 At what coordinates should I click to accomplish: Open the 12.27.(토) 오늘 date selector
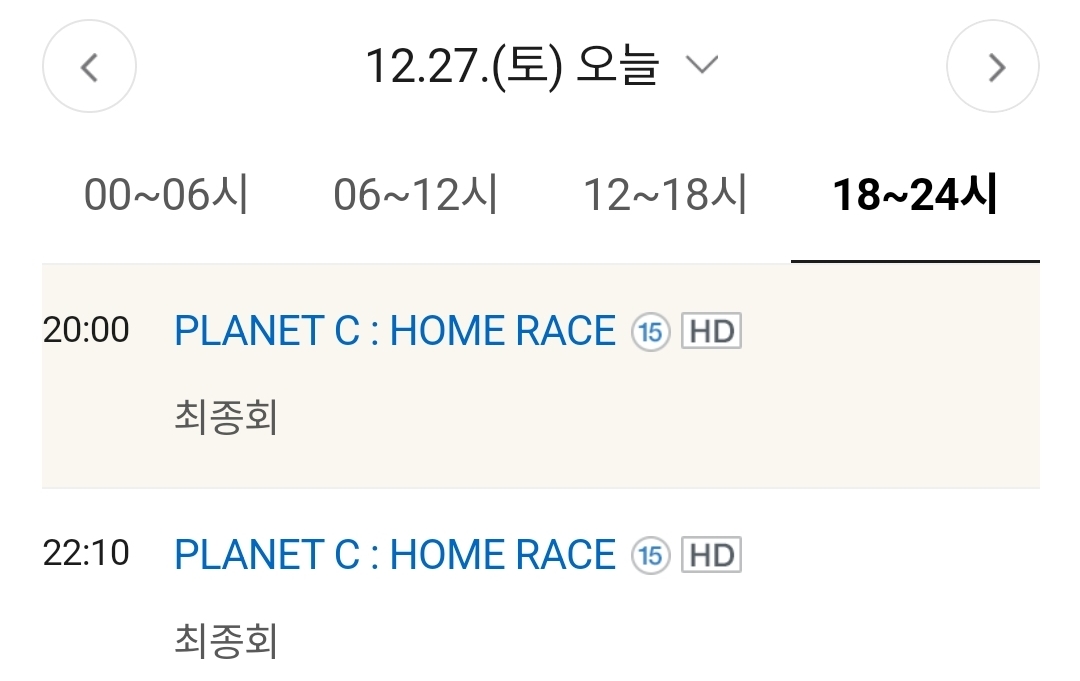click(512, 66)
